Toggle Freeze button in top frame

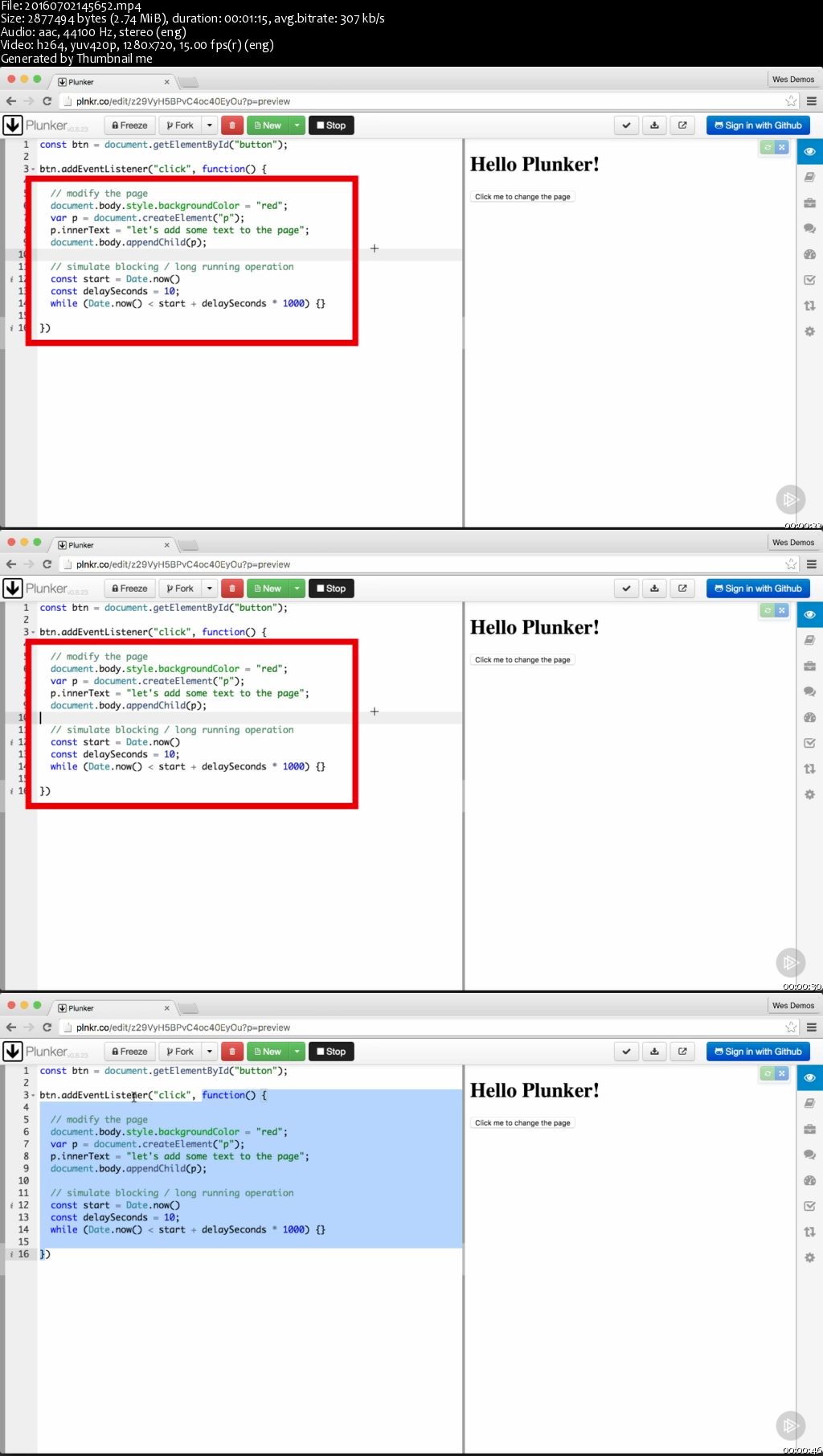point(129,125)
